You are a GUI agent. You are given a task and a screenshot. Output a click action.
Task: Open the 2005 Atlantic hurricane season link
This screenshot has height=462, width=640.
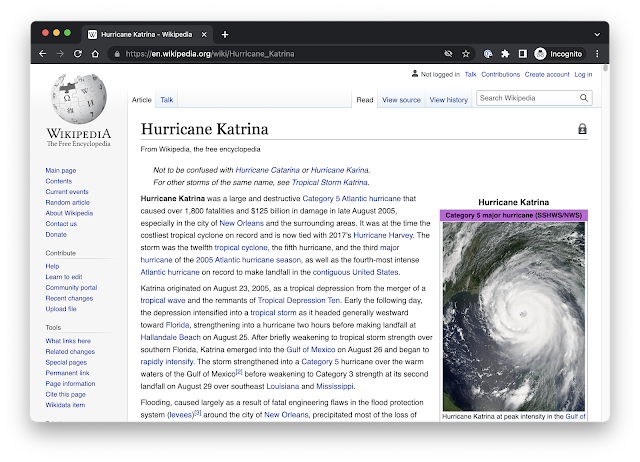(248, 260)
